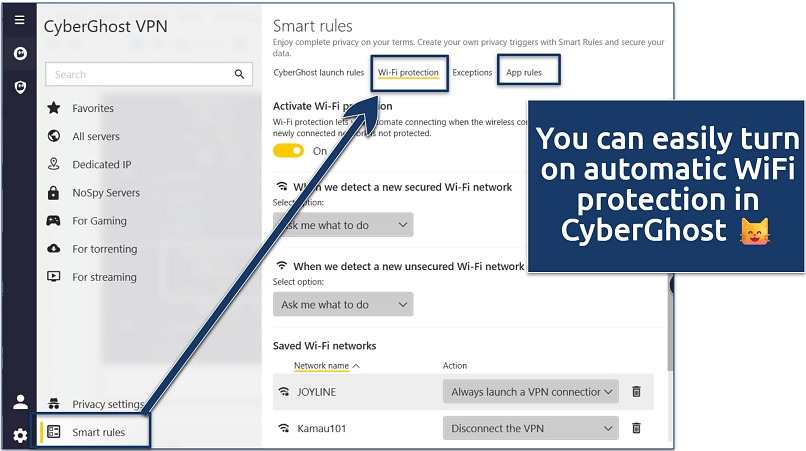The height and width of the screenshot is (451, 806).
Task: Click the Smart rules list icon
Action: [53, 431]
